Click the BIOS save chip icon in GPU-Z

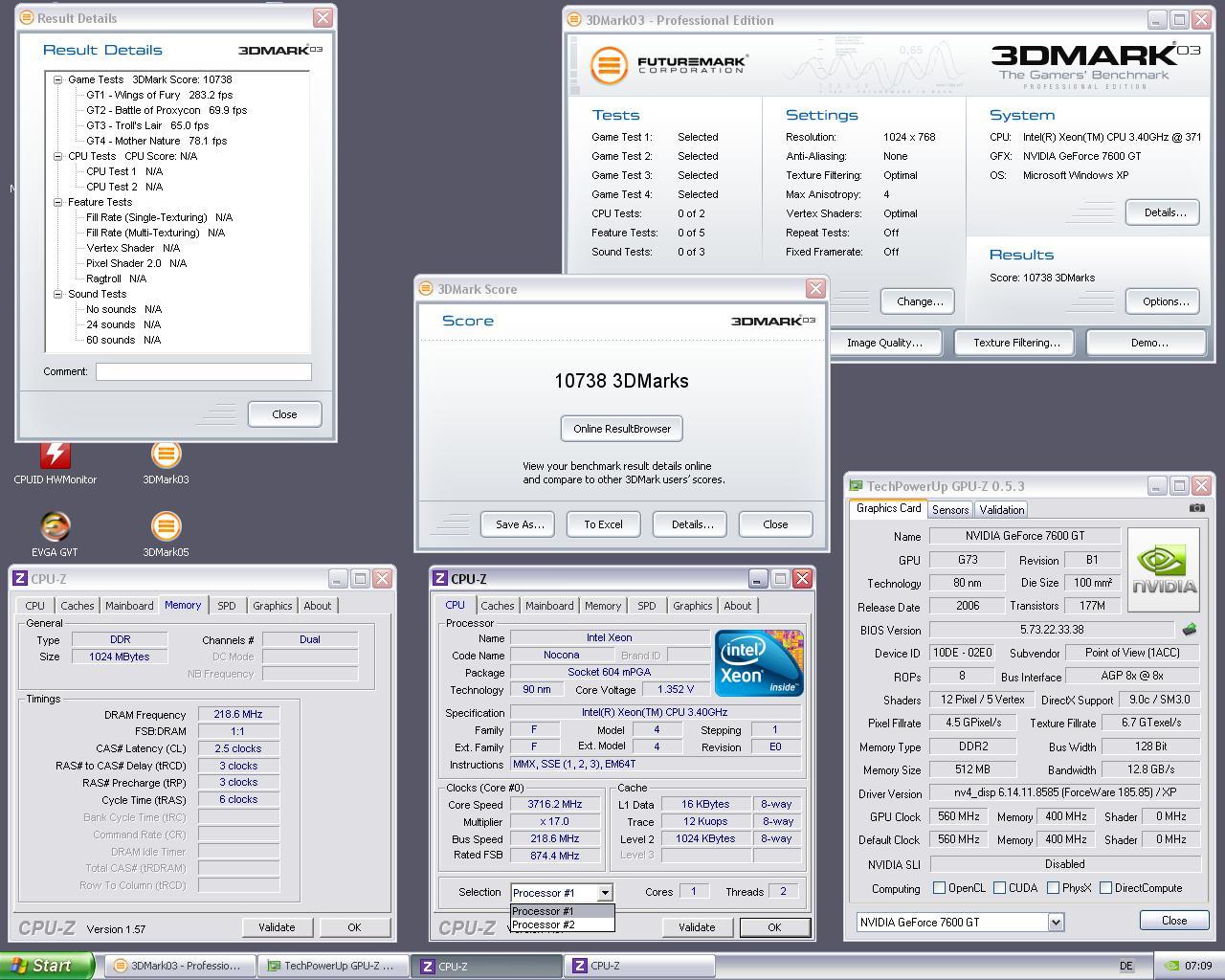1189,630
